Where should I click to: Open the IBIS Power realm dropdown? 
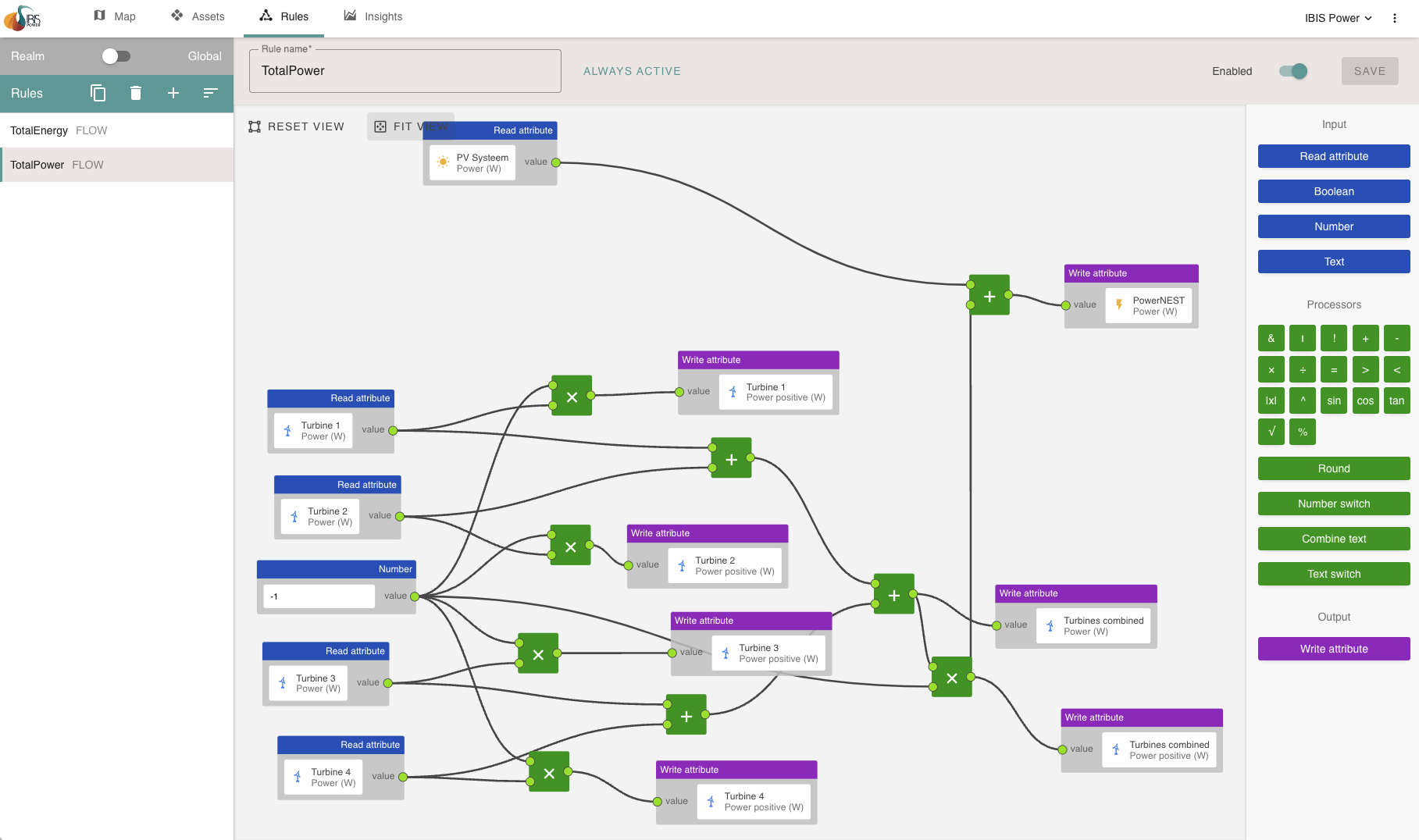(1338, 18)
